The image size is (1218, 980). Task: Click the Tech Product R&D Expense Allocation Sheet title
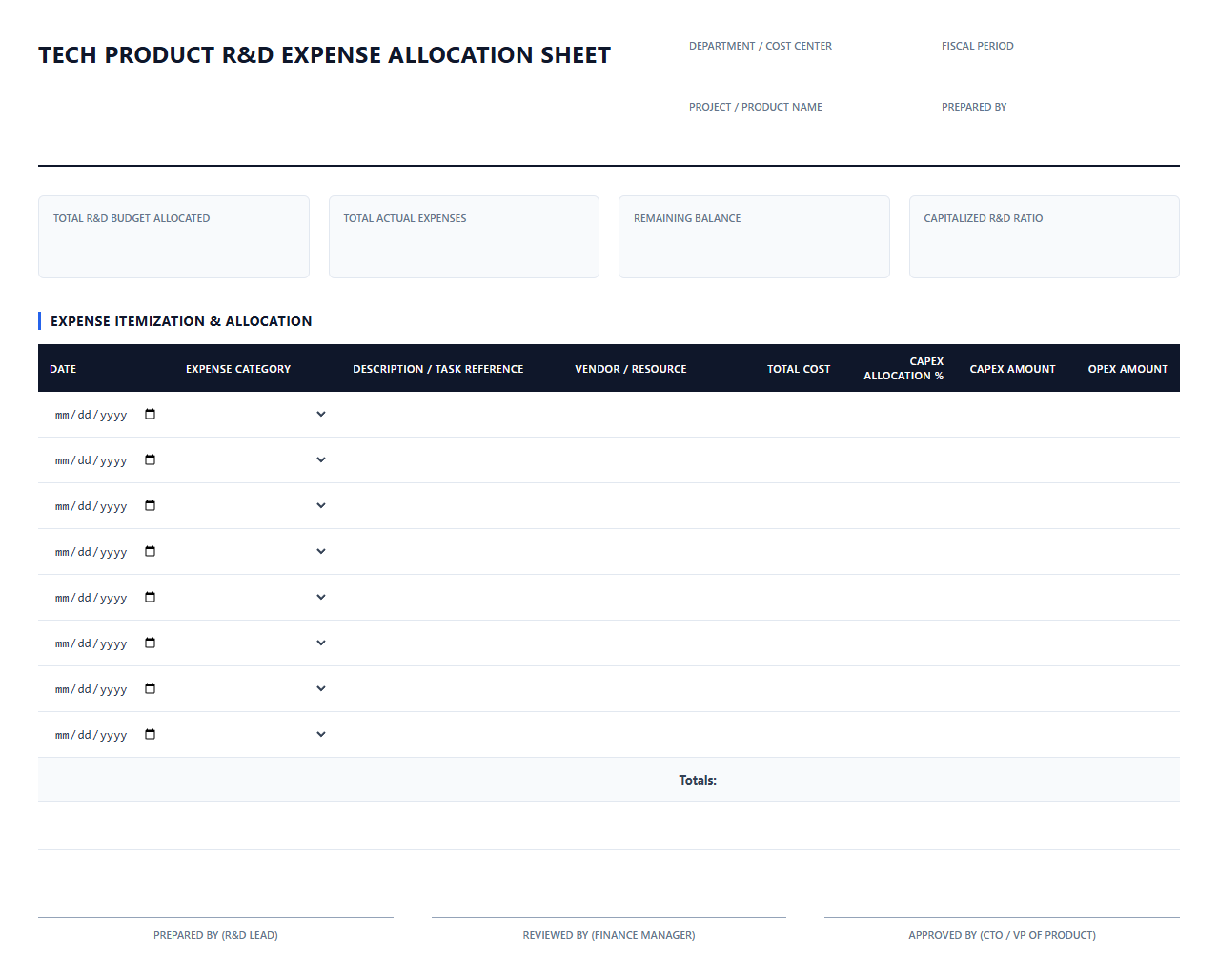point(324,55)
